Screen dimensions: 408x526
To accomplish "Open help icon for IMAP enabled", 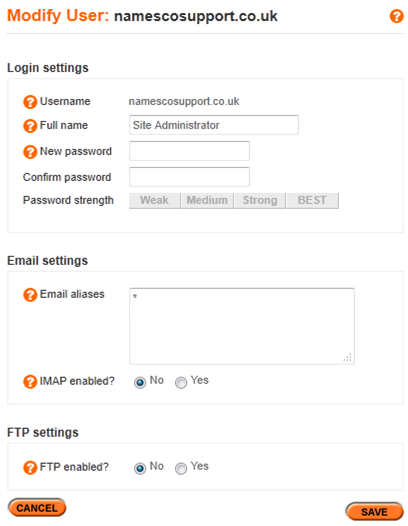I will 30,381.
